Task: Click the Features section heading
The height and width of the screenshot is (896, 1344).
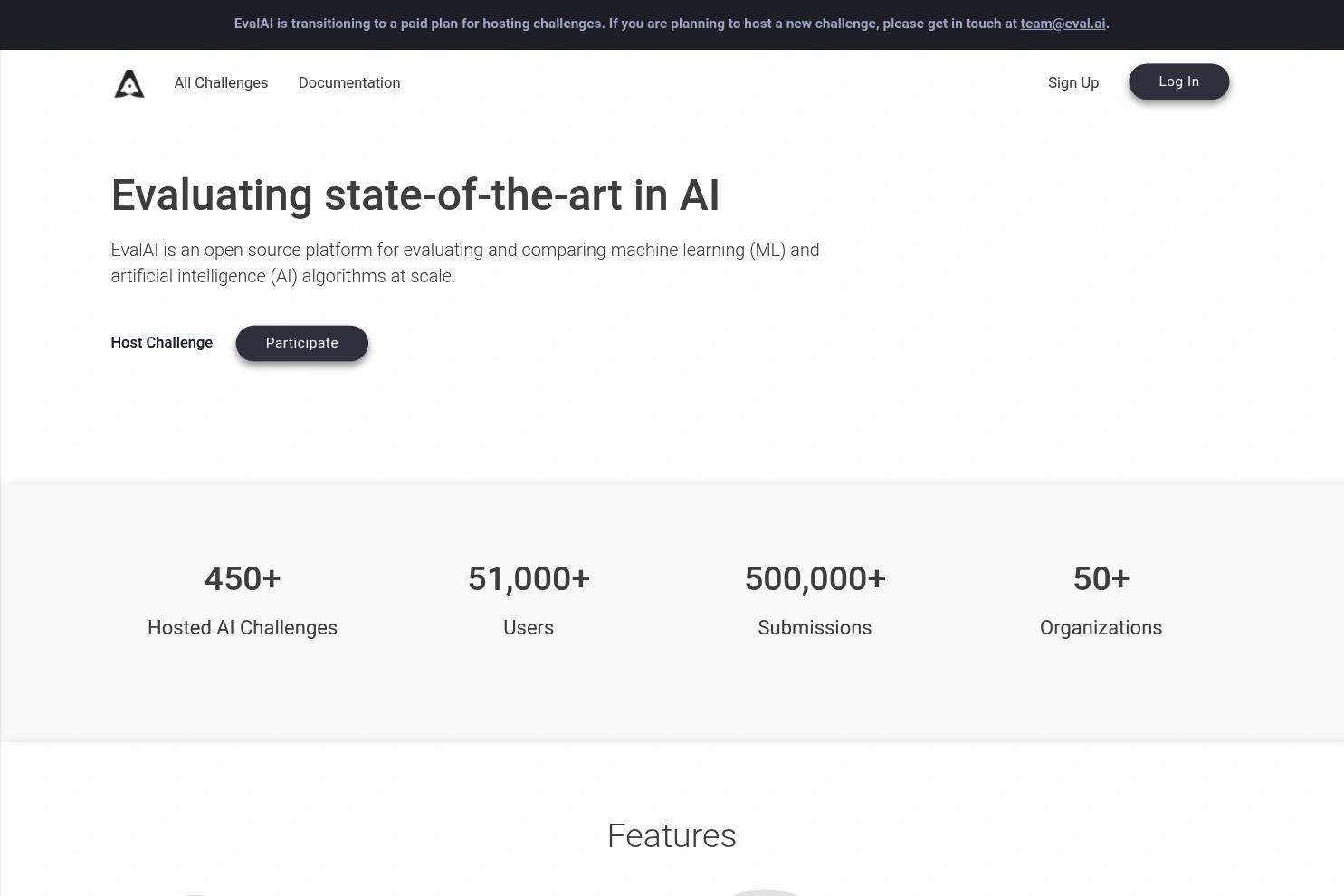Action: click(672, 835)
